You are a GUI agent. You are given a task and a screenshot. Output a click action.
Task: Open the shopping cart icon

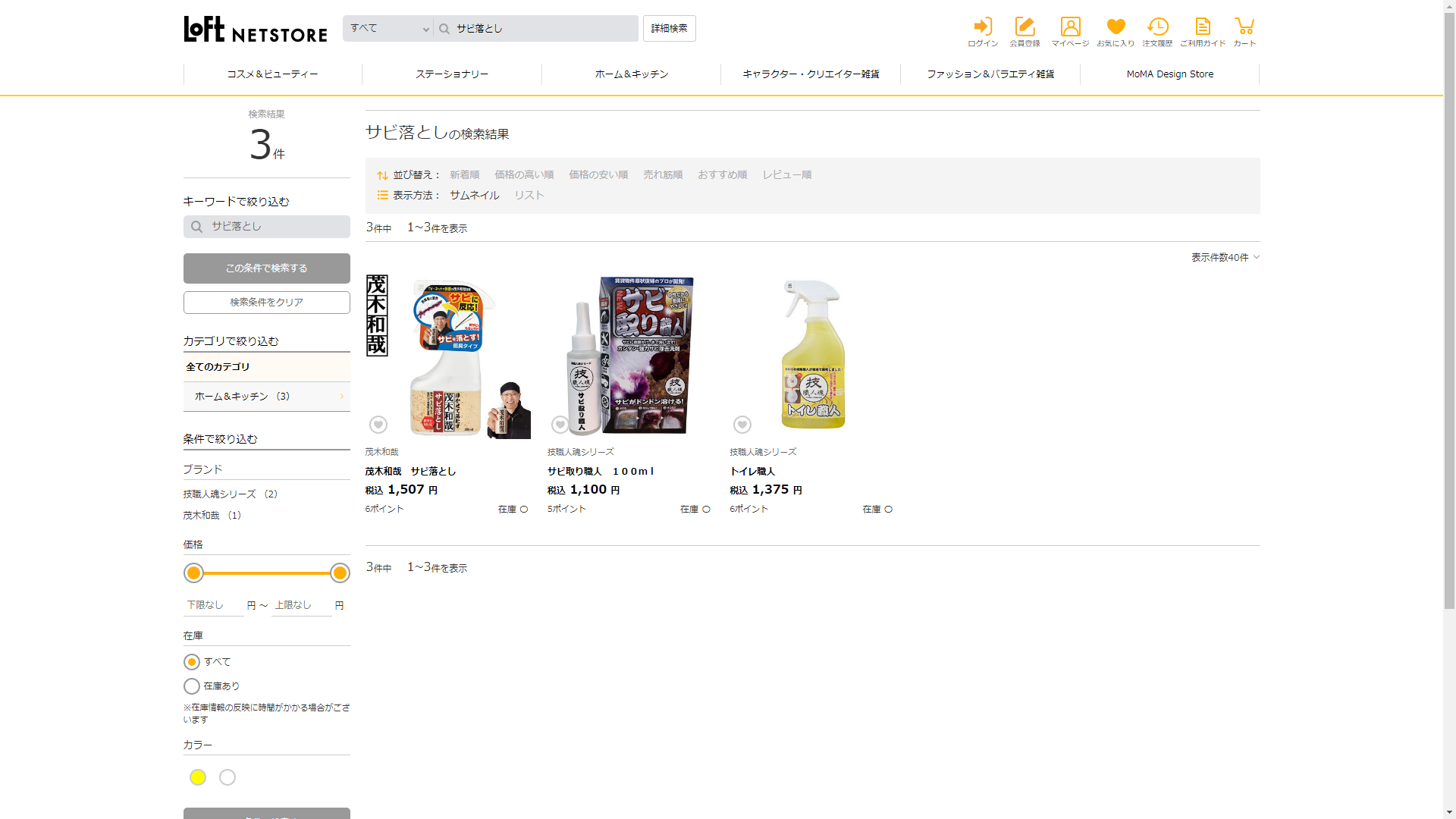(1244, 27)
